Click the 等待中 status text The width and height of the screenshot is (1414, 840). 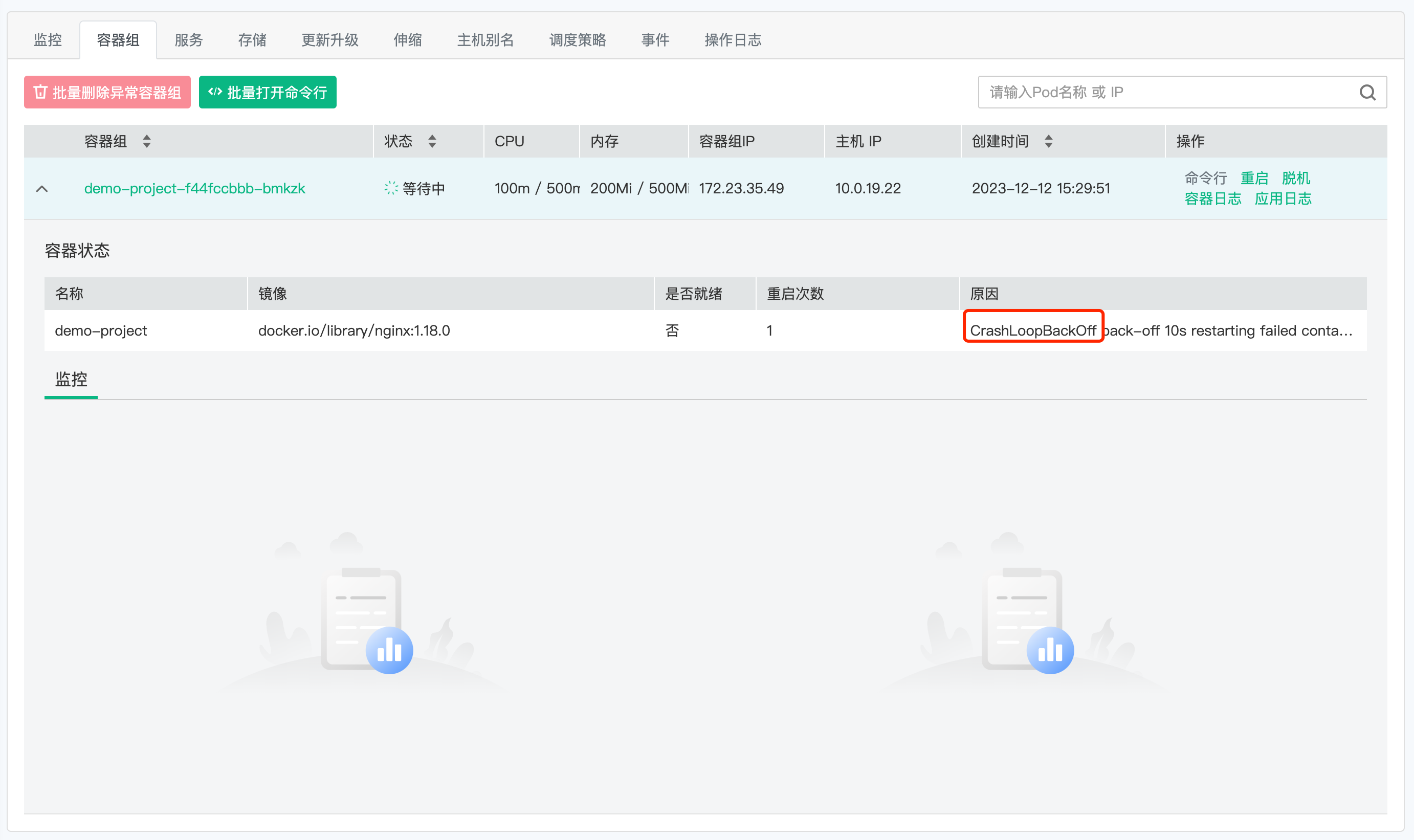tap(424, 188)
